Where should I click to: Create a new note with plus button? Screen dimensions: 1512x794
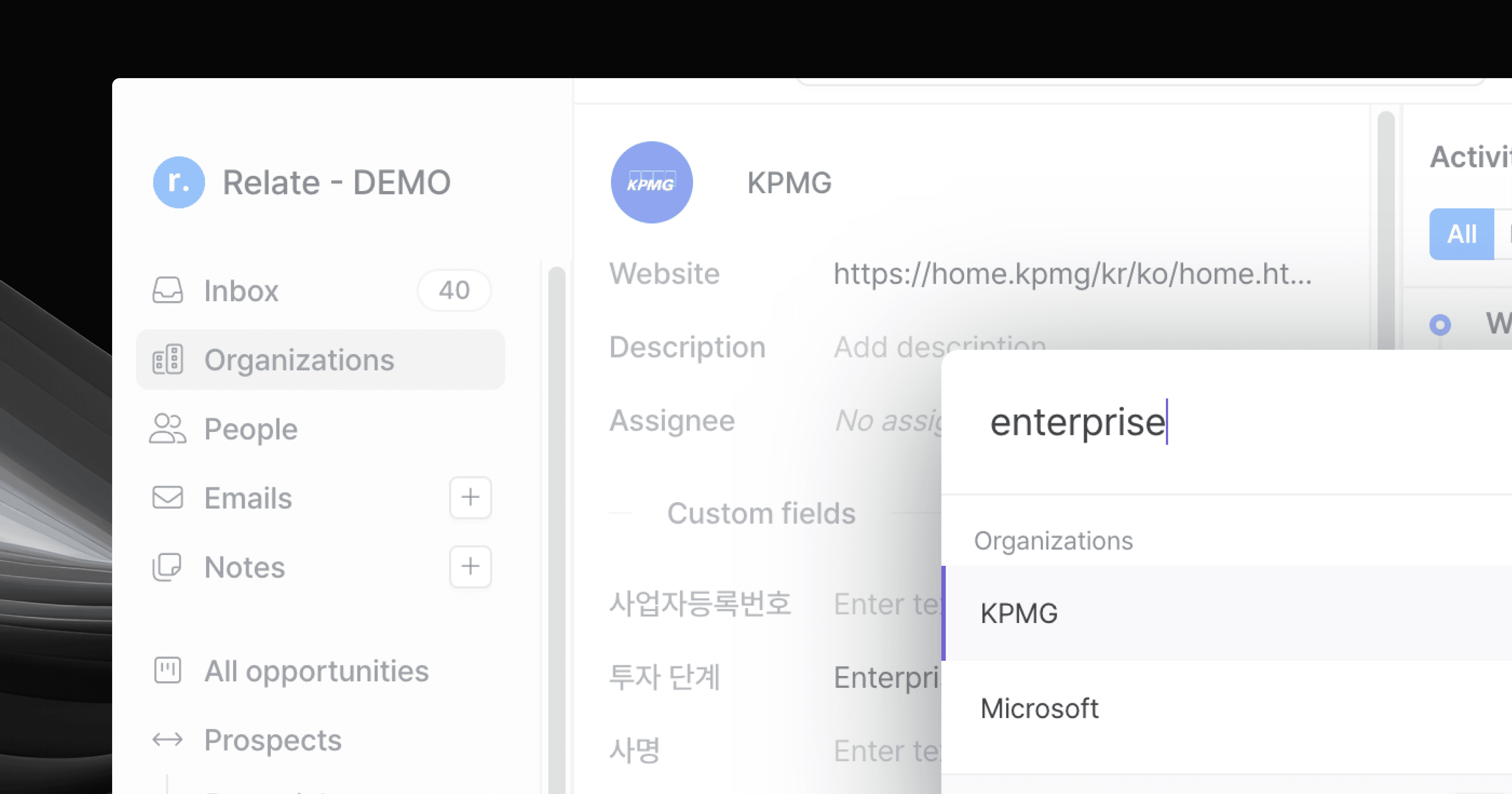(x=470, y=567)
